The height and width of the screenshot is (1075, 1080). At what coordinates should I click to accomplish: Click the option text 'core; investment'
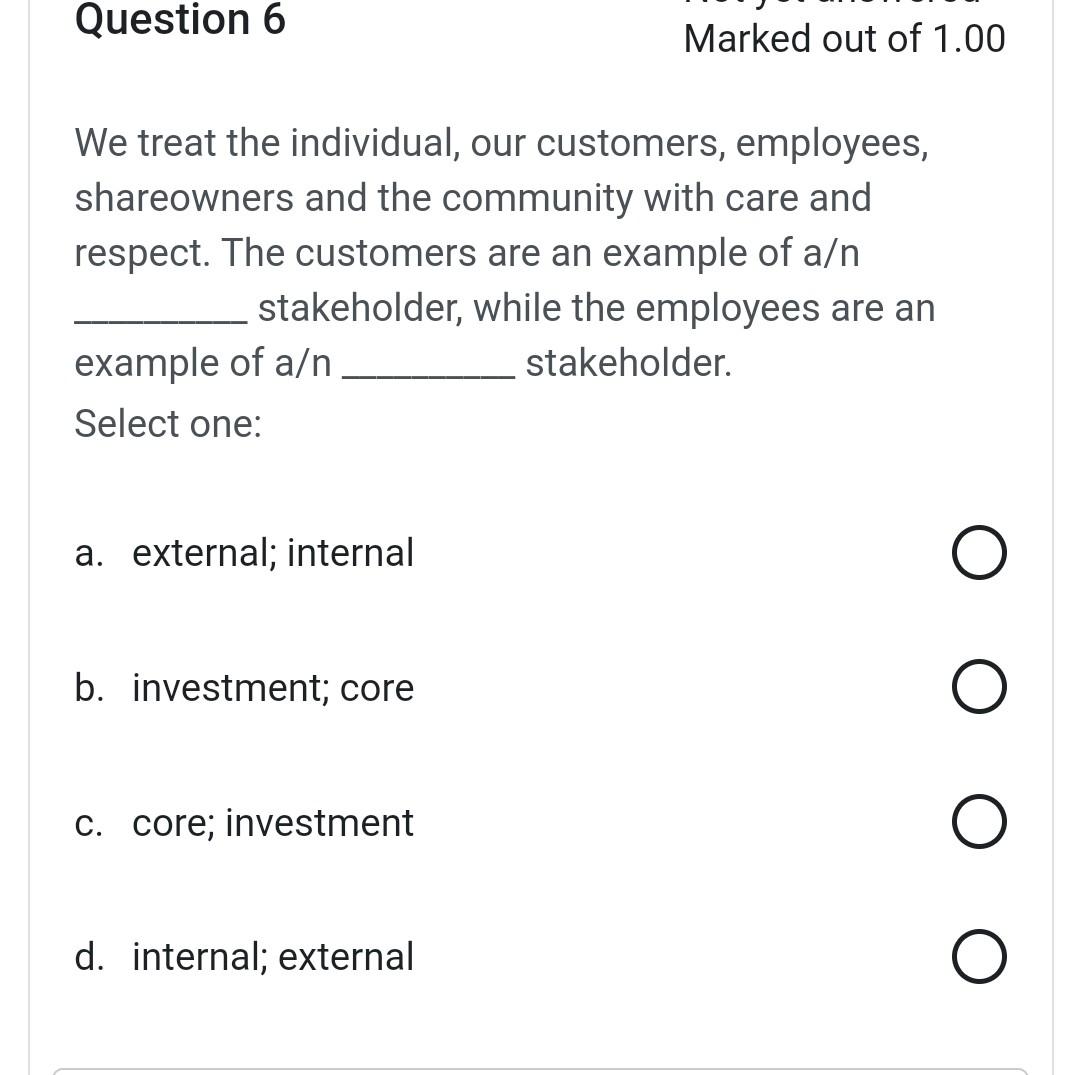272,821
